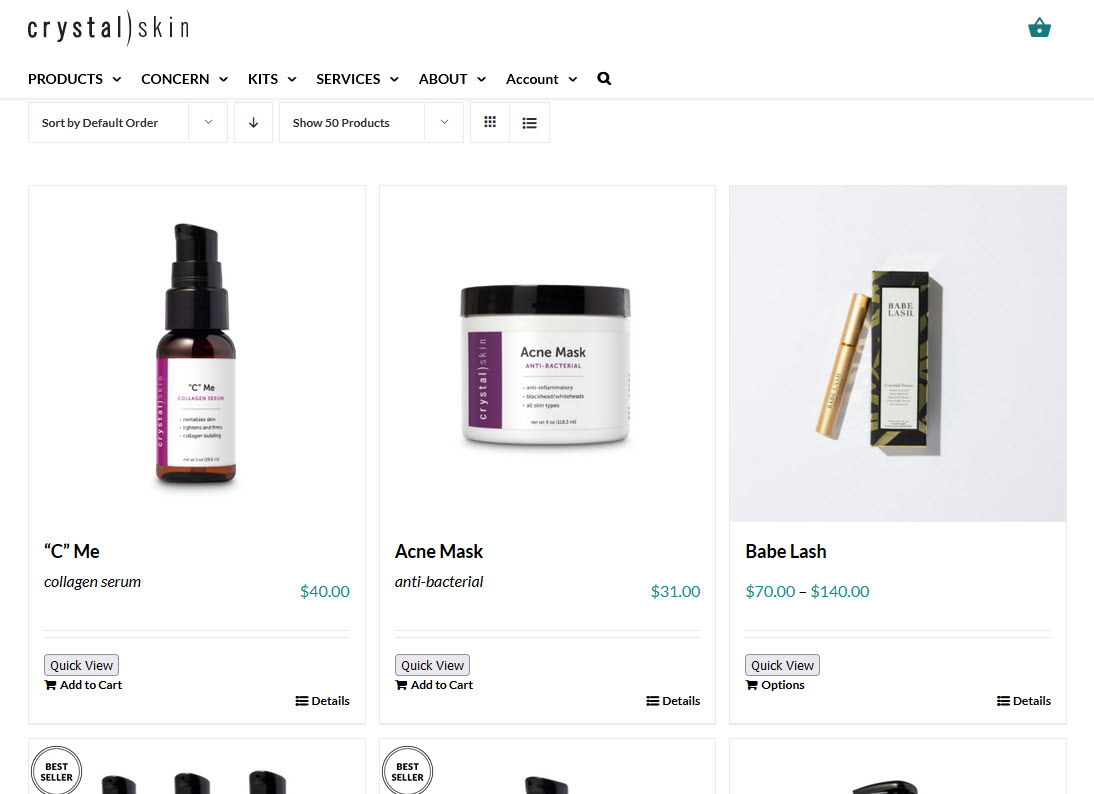This screenshot has height=794, width=1094.
Task: Expand the PRODUCTS menu
Action: [75, 79]
